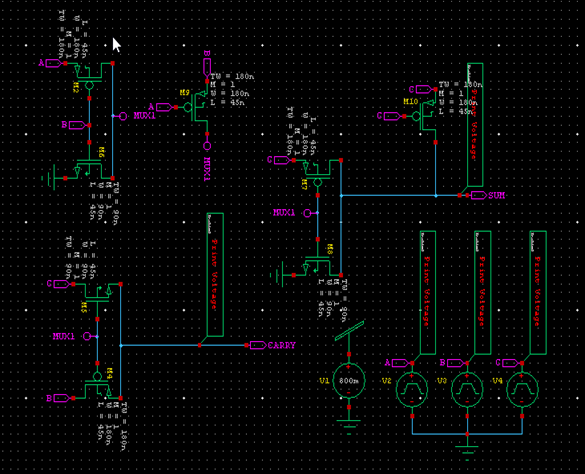Select port C connected to M5
The image size is (585, 474).
[x=62, y=284]
